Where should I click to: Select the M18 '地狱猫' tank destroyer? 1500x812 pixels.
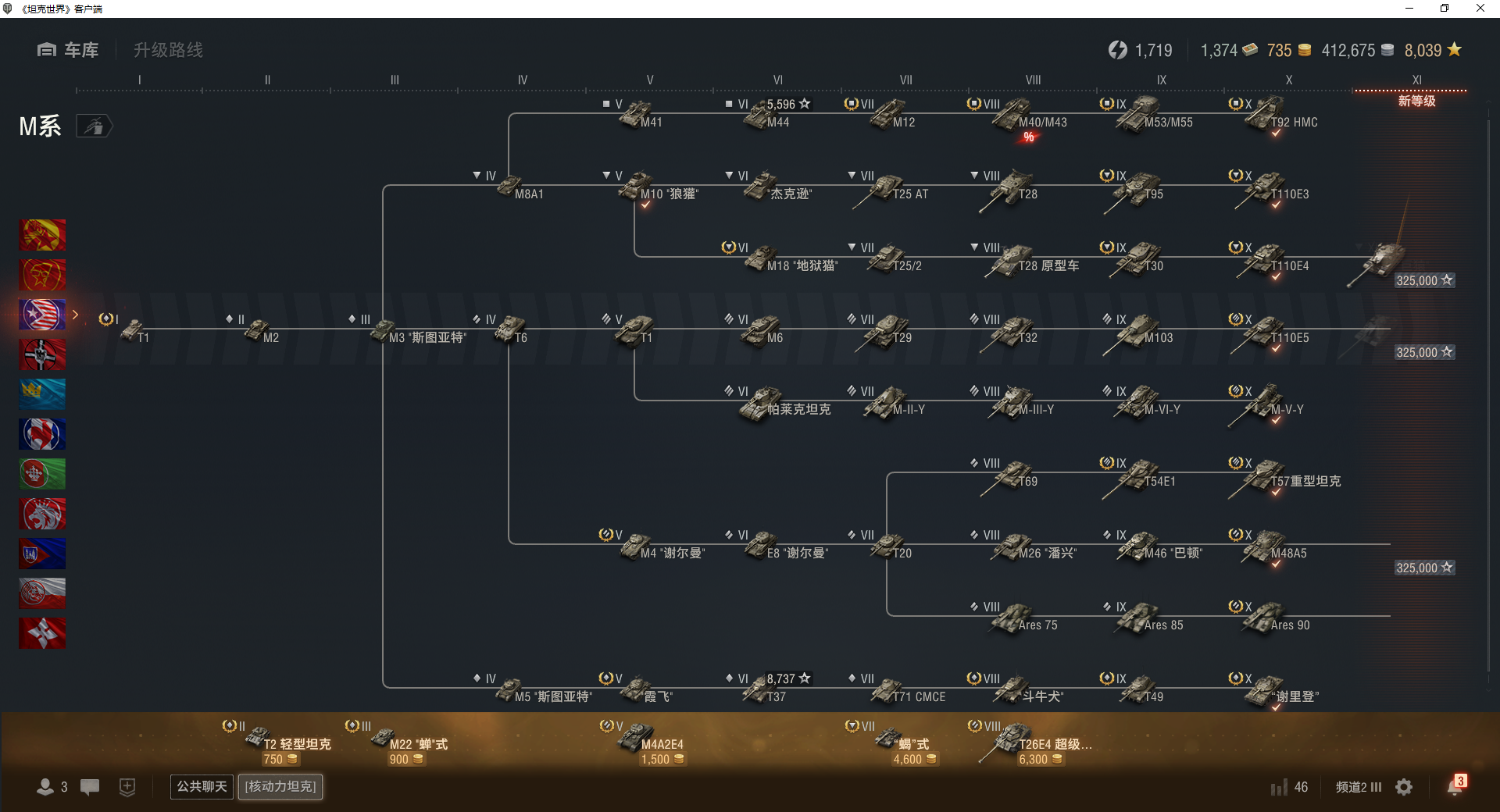(780, 258)
